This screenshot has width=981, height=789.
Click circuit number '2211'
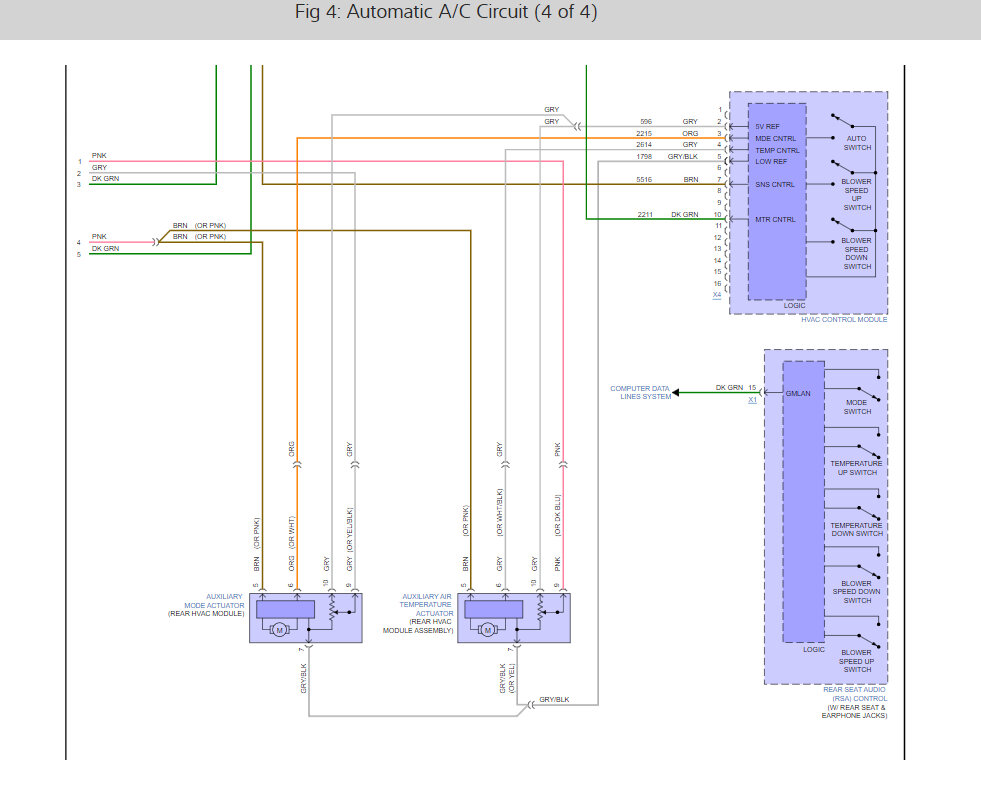point(645,215)
